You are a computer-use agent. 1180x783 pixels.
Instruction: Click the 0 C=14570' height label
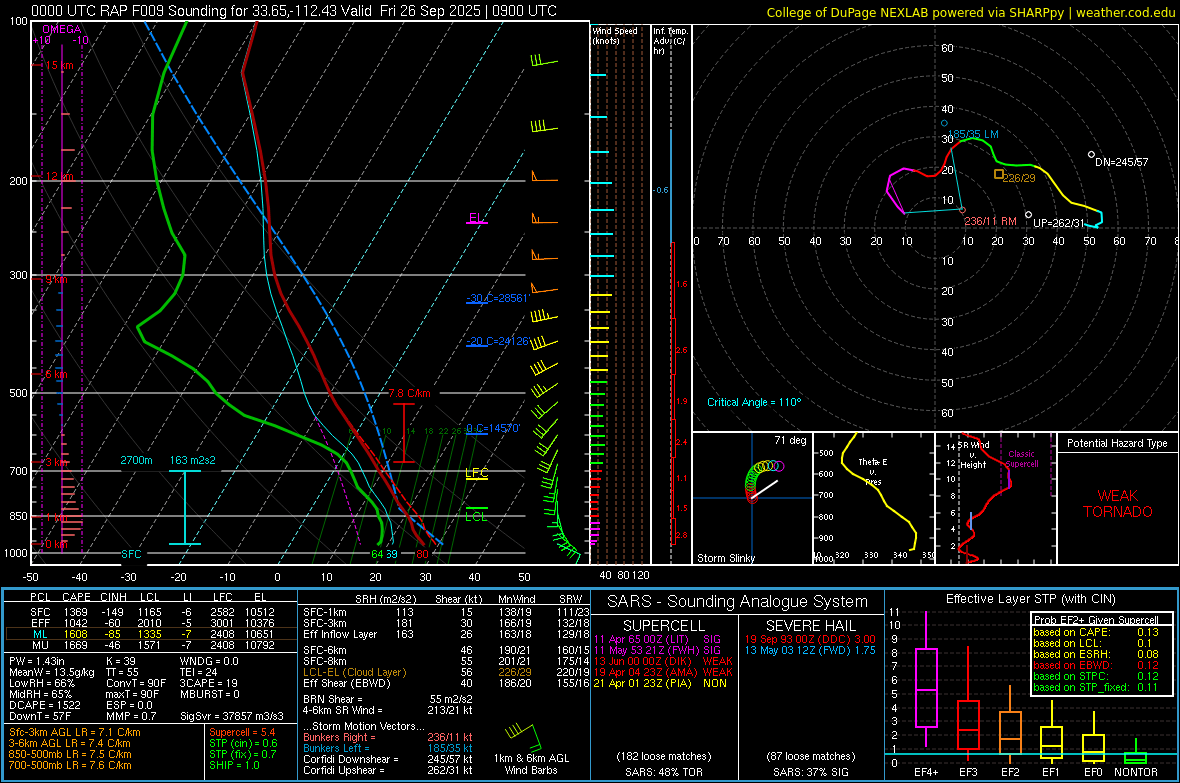pos(493,428)
